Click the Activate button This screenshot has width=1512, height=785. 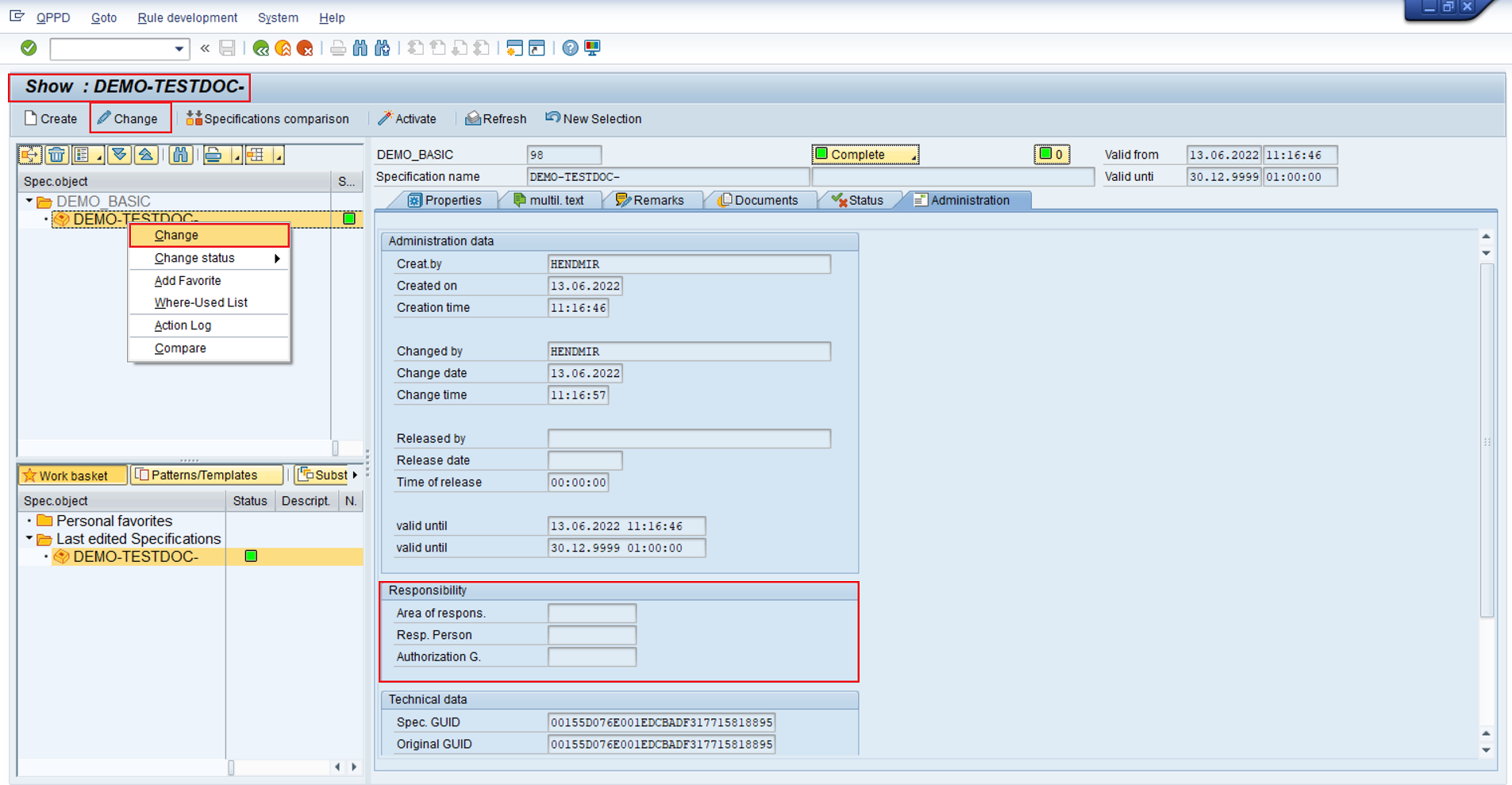point(407,119)
